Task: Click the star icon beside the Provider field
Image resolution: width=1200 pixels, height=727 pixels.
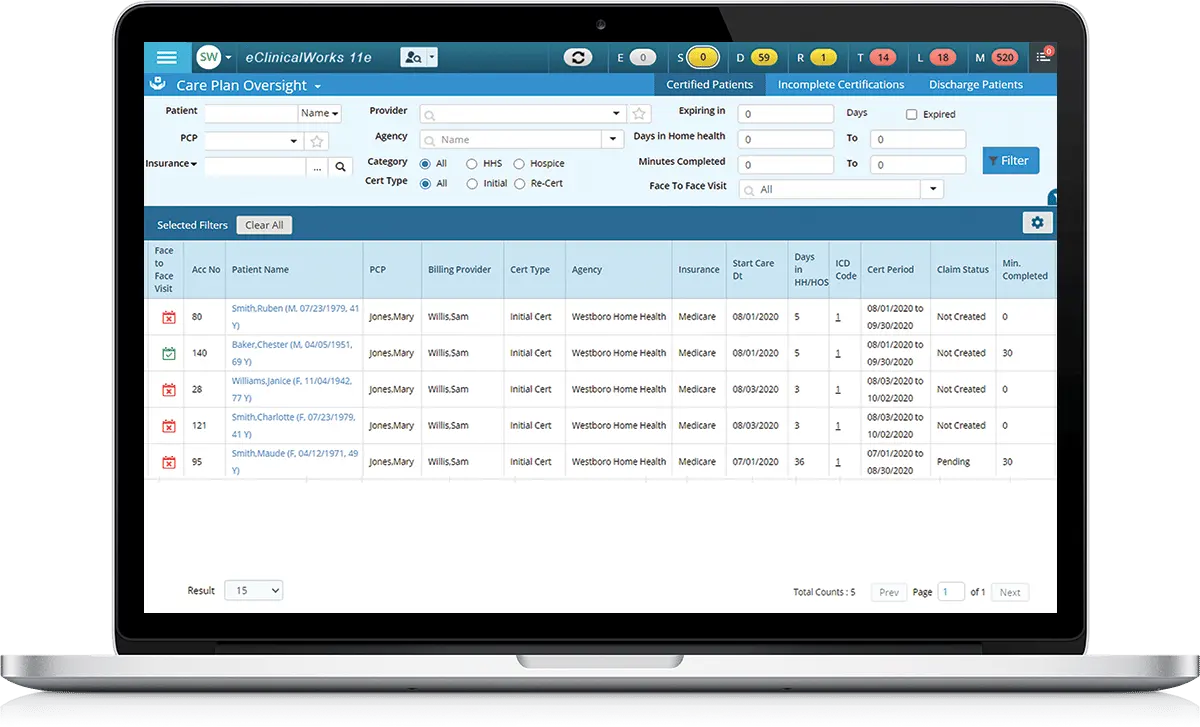Action: (639, 113)
